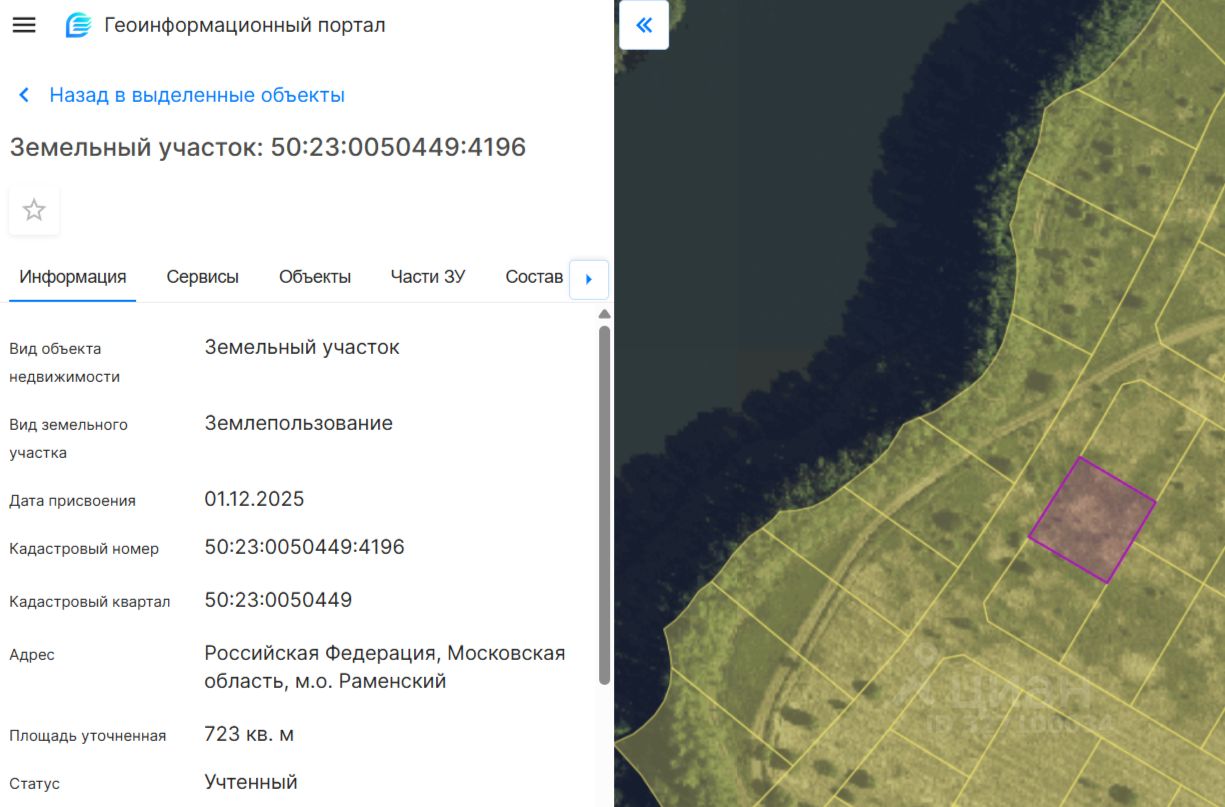Screen dimensions: 1225x807
Task: Click the cadastral number value '50:23:0050449:4196'
Action: pos(305,547)
